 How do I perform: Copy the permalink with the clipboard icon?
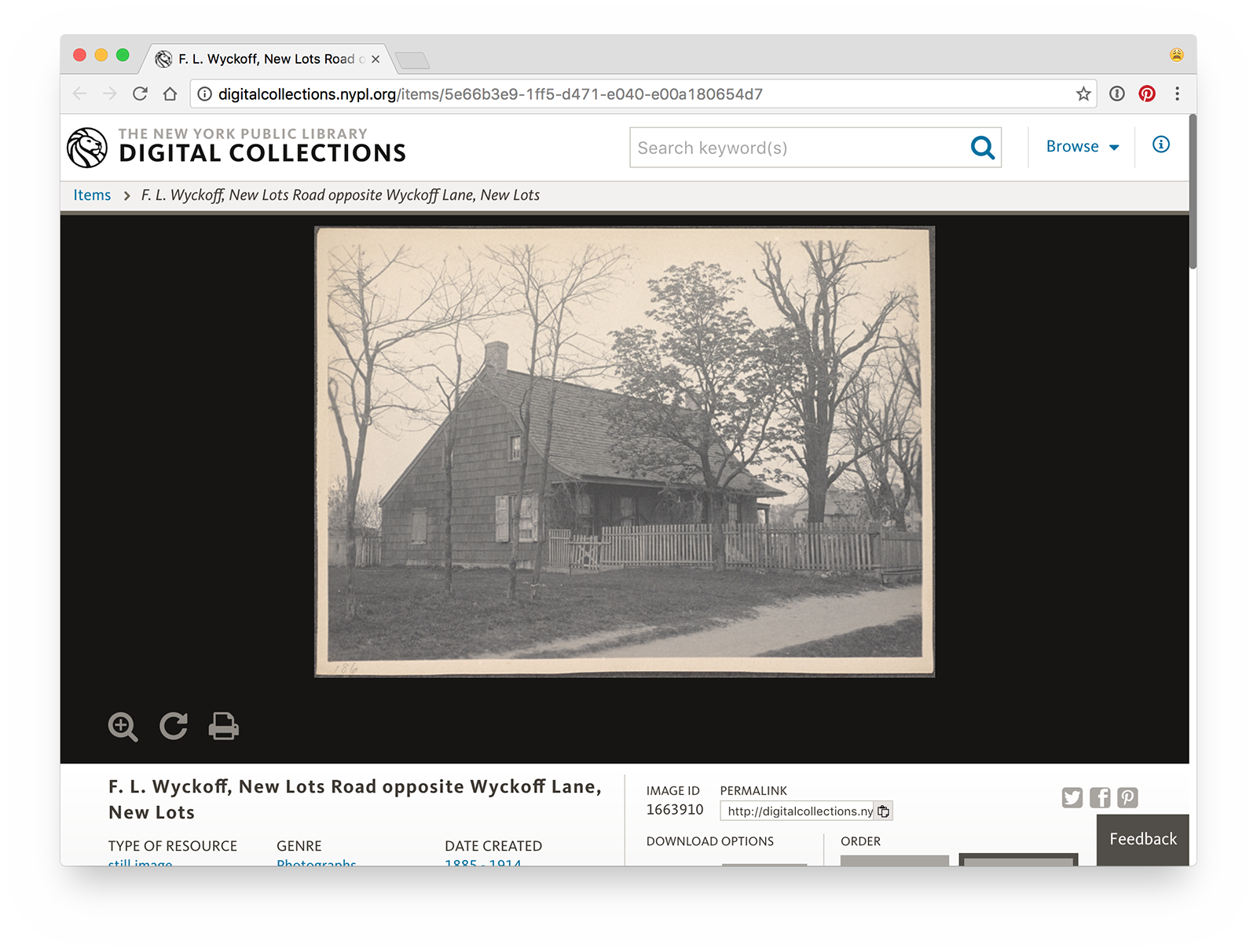tap(884, 811)
